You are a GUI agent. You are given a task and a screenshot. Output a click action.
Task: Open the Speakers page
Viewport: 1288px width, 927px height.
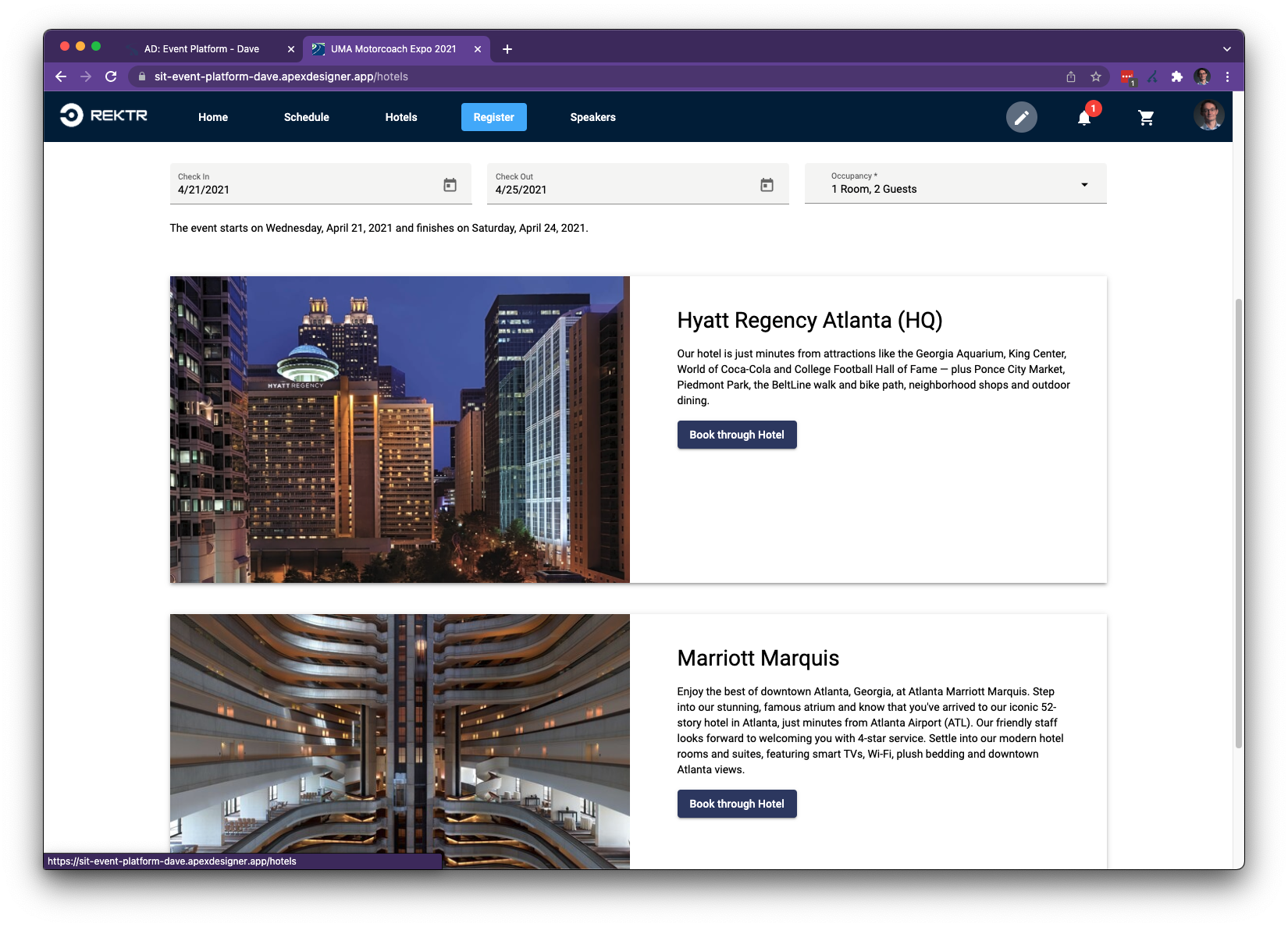593,117
